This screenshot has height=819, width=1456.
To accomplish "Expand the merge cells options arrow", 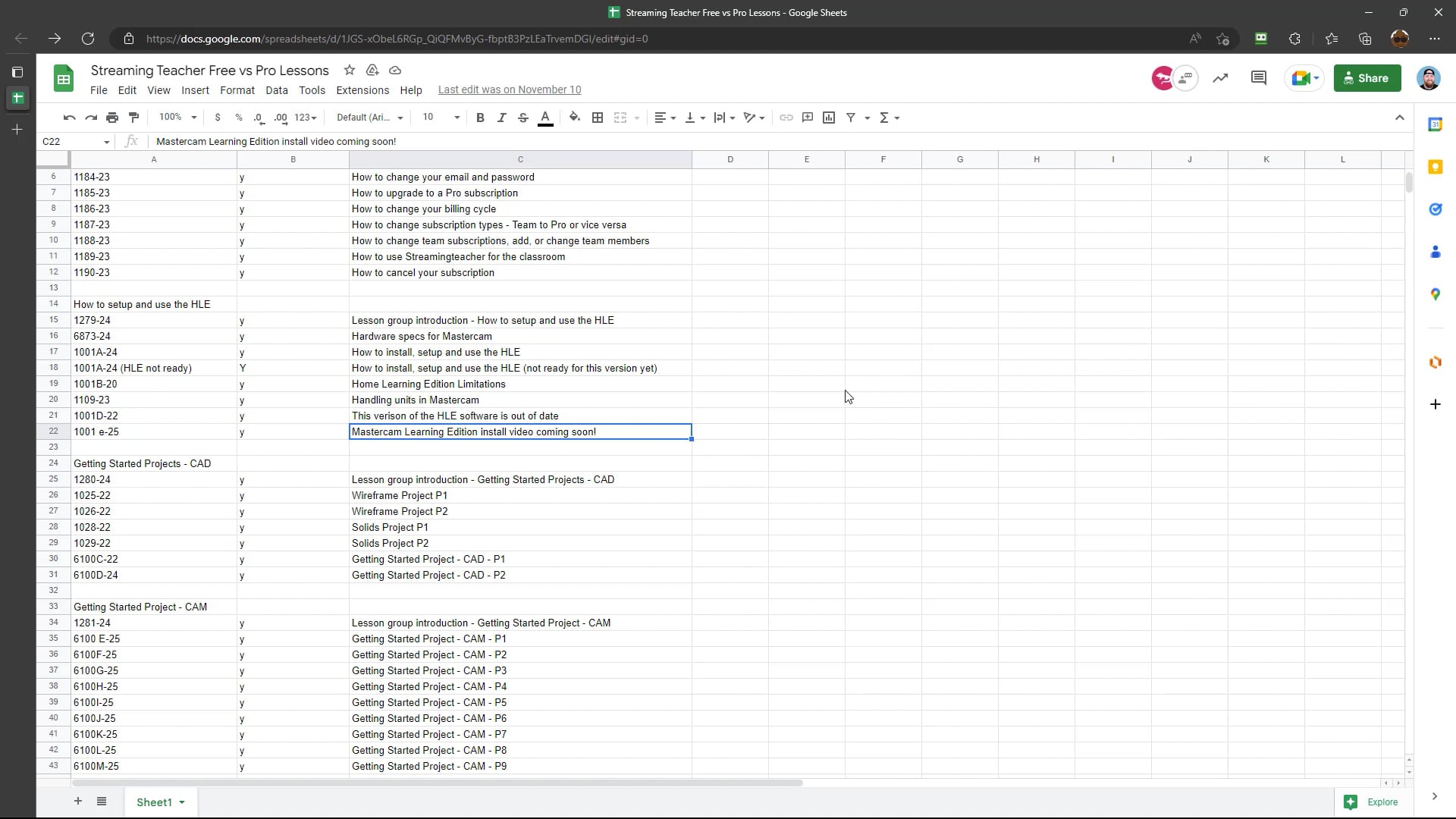I will tap(636, 118).
